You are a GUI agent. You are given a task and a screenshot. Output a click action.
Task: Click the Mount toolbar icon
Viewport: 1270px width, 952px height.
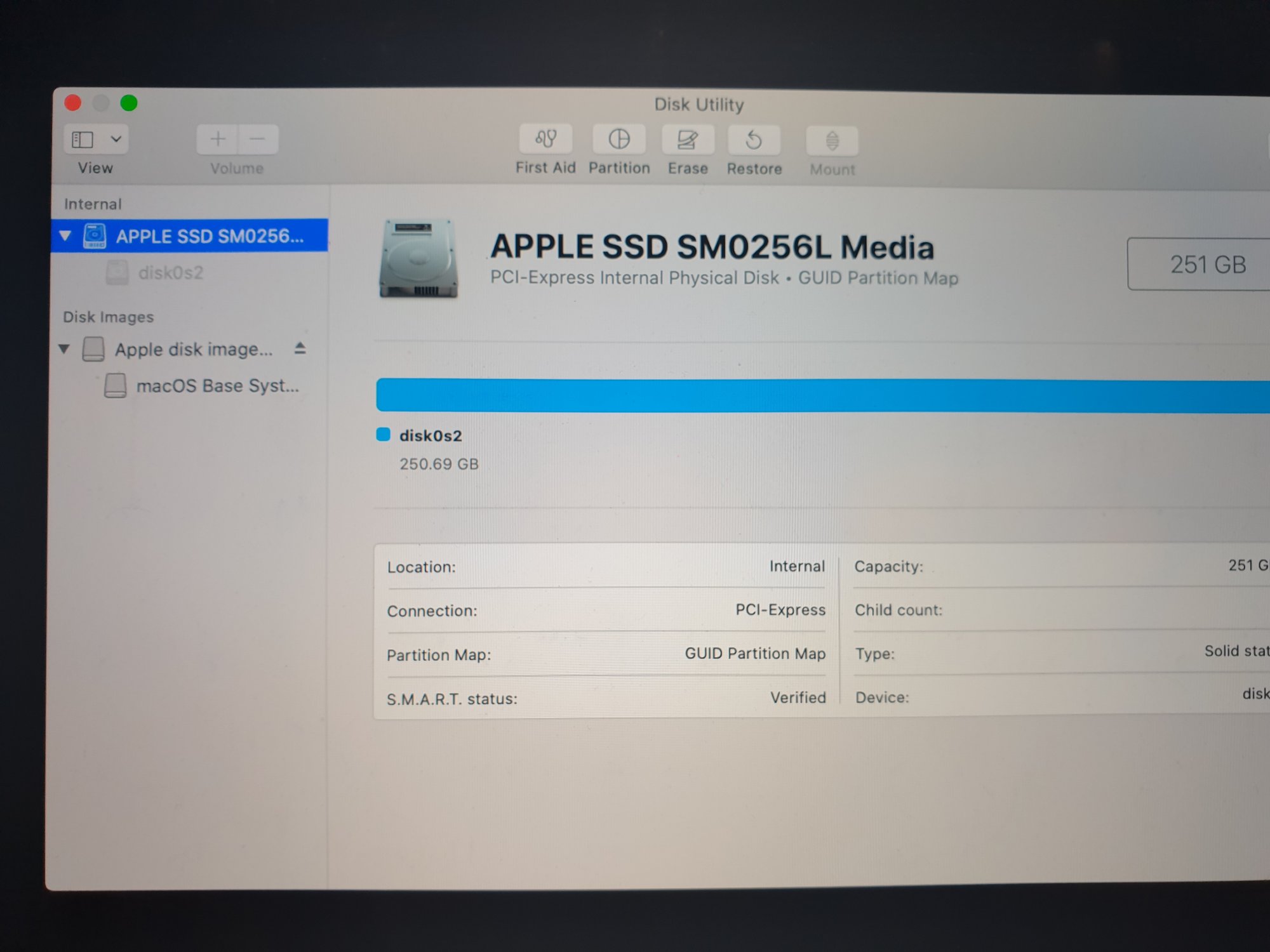click(x=832, y=141)
